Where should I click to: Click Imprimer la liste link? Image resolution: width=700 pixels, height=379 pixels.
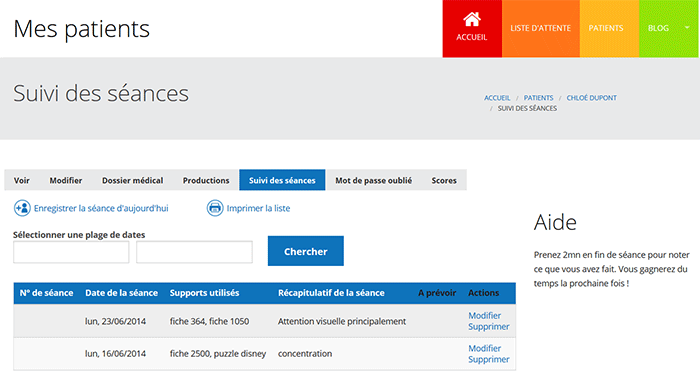click(x=258, y=208)
